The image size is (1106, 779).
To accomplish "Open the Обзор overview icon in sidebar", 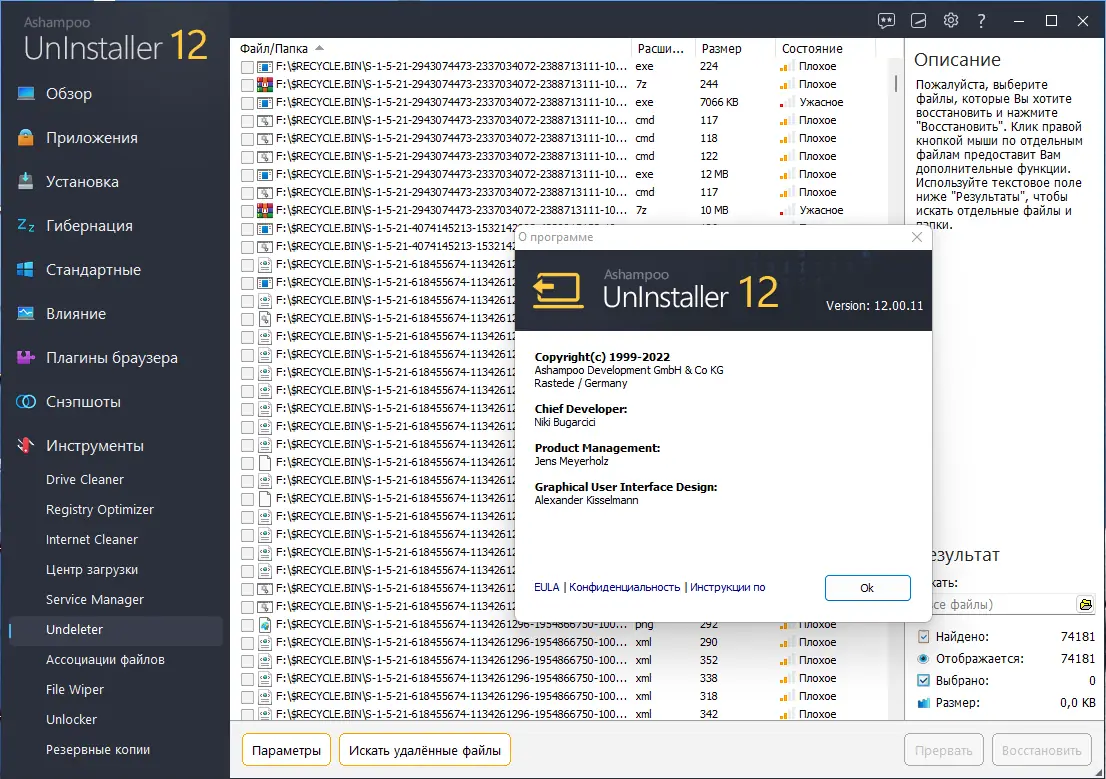I will (25, 93).
